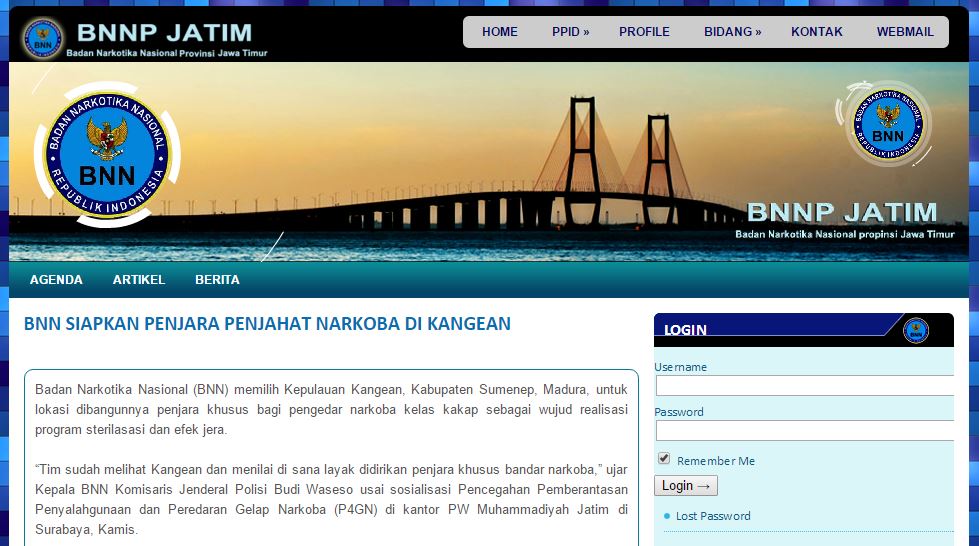
Task: Click the Password label
Action: [679, 412]
